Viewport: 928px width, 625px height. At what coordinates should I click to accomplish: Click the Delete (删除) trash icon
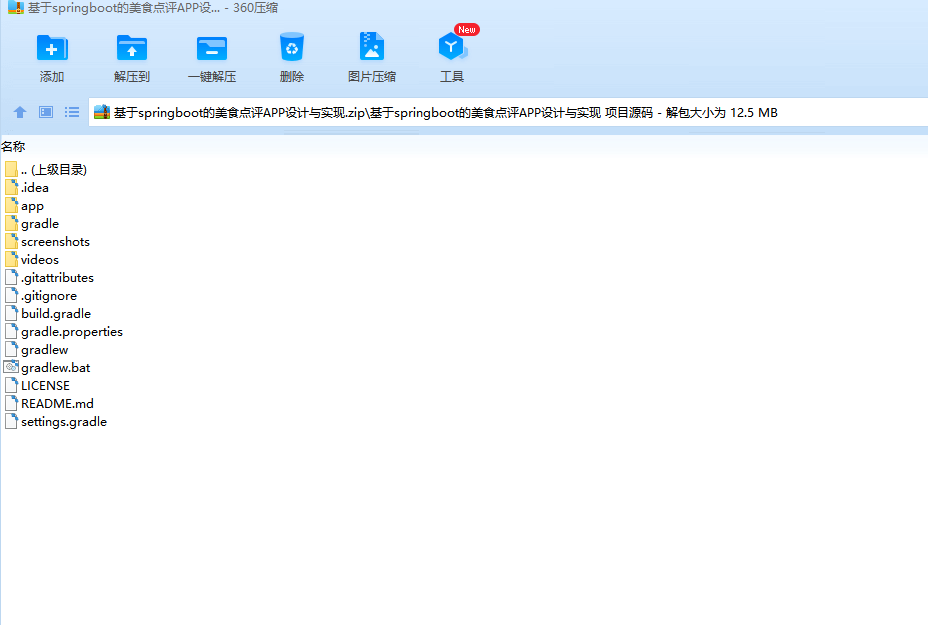tap(292, 47)
